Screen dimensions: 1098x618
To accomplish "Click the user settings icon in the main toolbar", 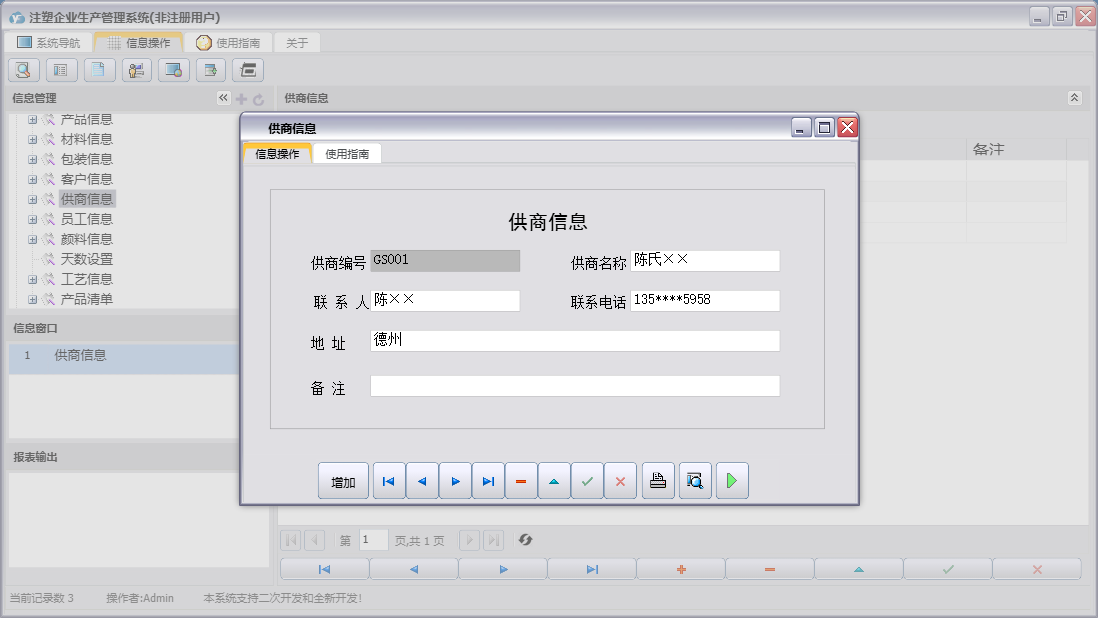I will 137,70.
